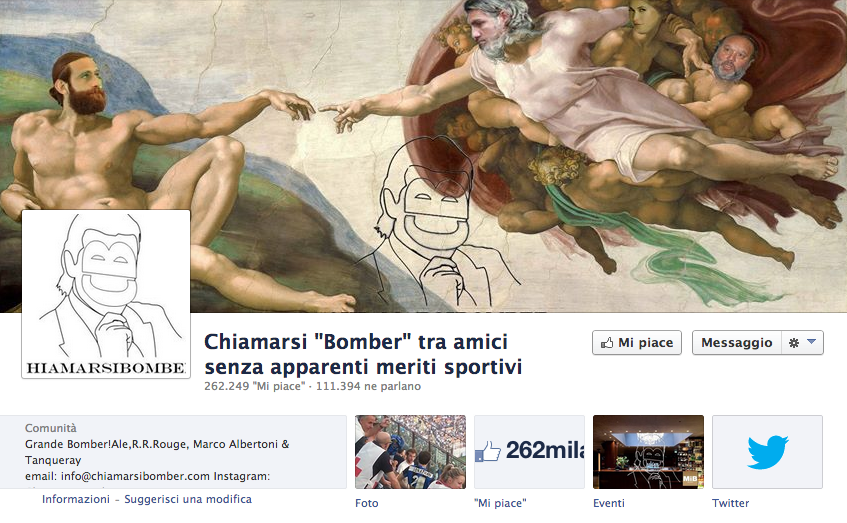Viewport: 847px width, 523px height.
Task: Send a message with the Messaggio button
Action: pos(737,343)
